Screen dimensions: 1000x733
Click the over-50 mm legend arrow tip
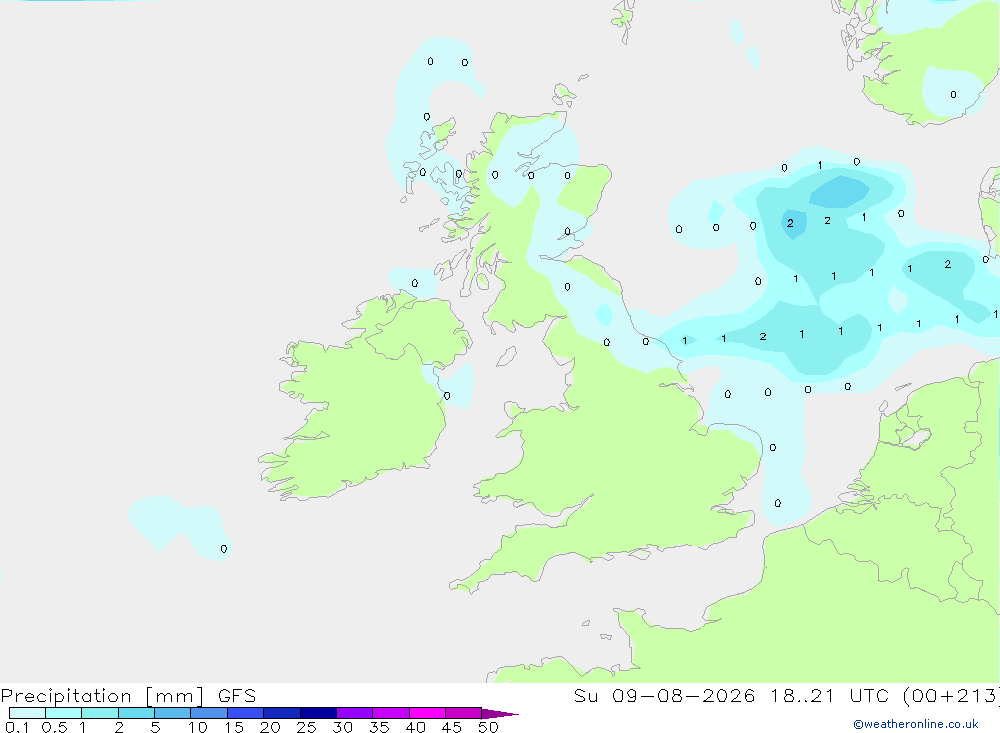(x=500, y=714)
